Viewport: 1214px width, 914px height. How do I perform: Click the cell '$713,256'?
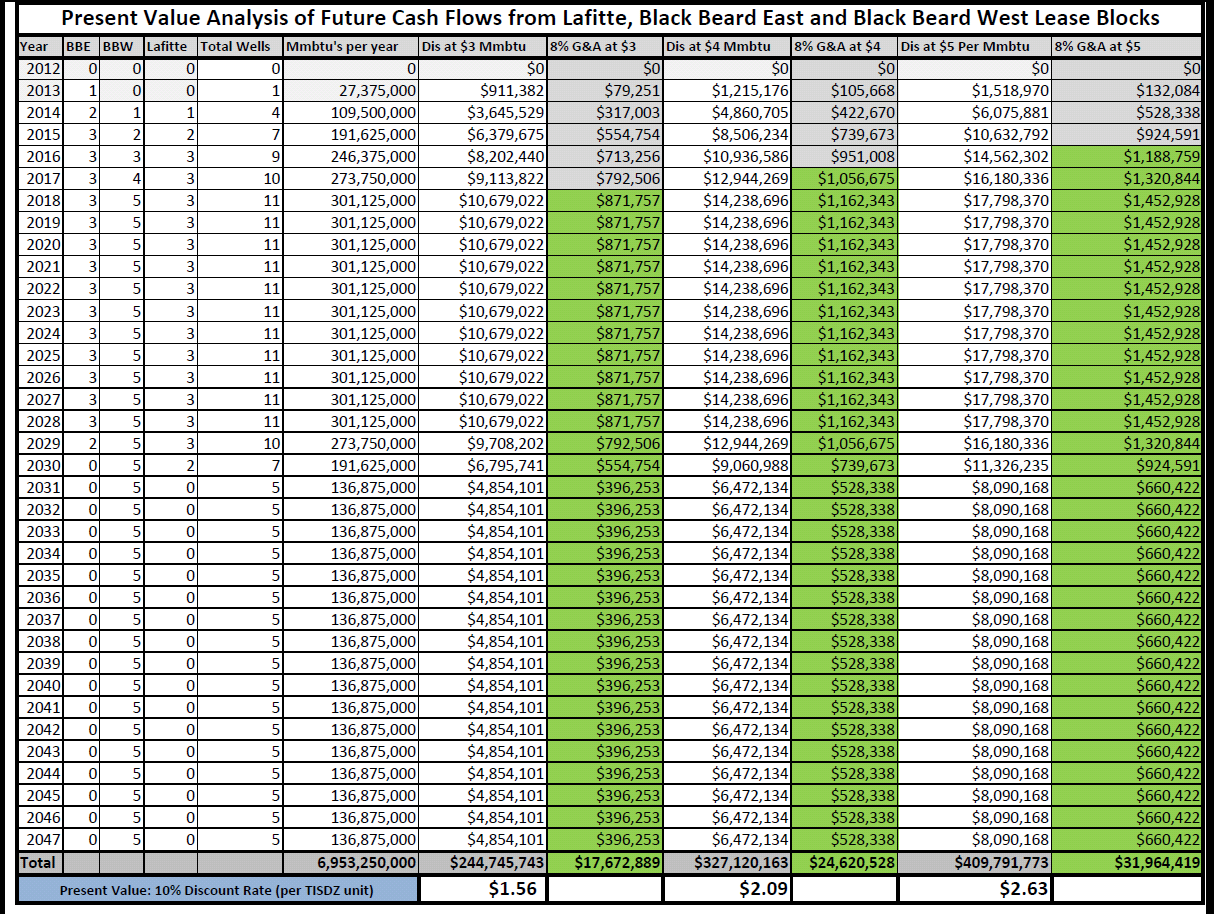click(605, 157)
